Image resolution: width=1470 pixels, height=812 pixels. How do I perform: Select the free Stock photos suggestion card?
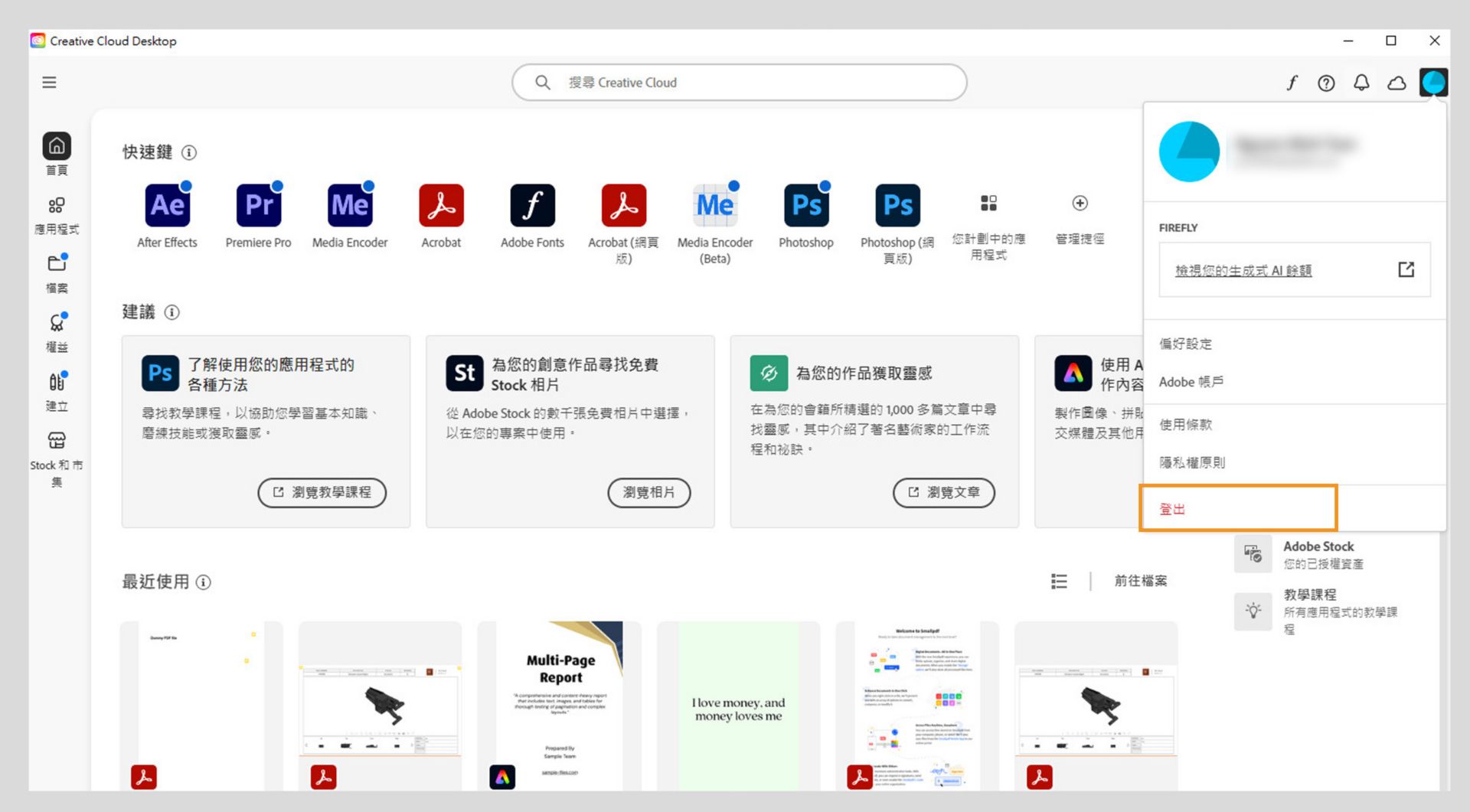tap(570, 432)
